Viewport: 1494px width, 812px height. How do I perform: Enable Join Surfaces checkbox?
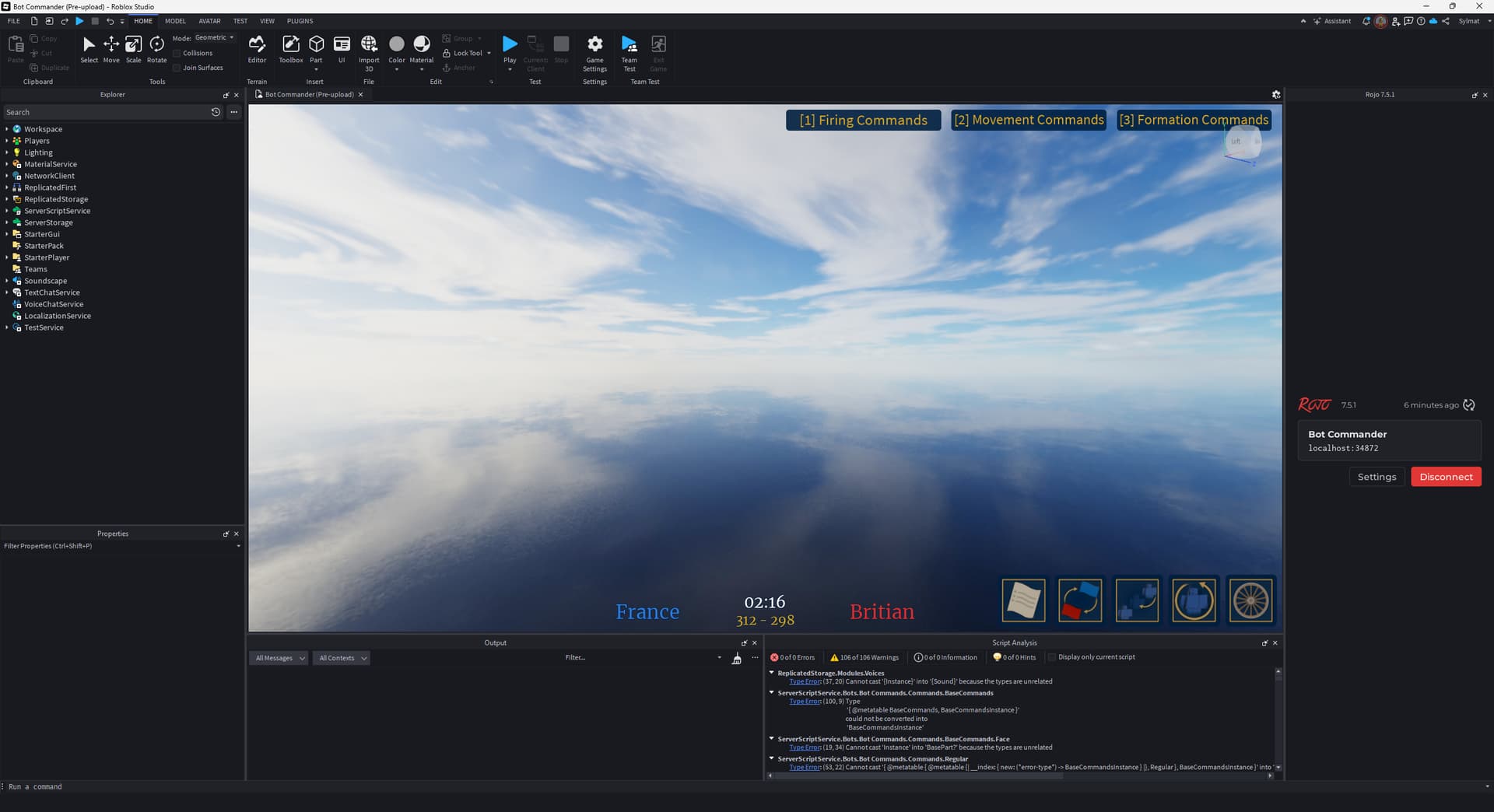coord(177,68)
